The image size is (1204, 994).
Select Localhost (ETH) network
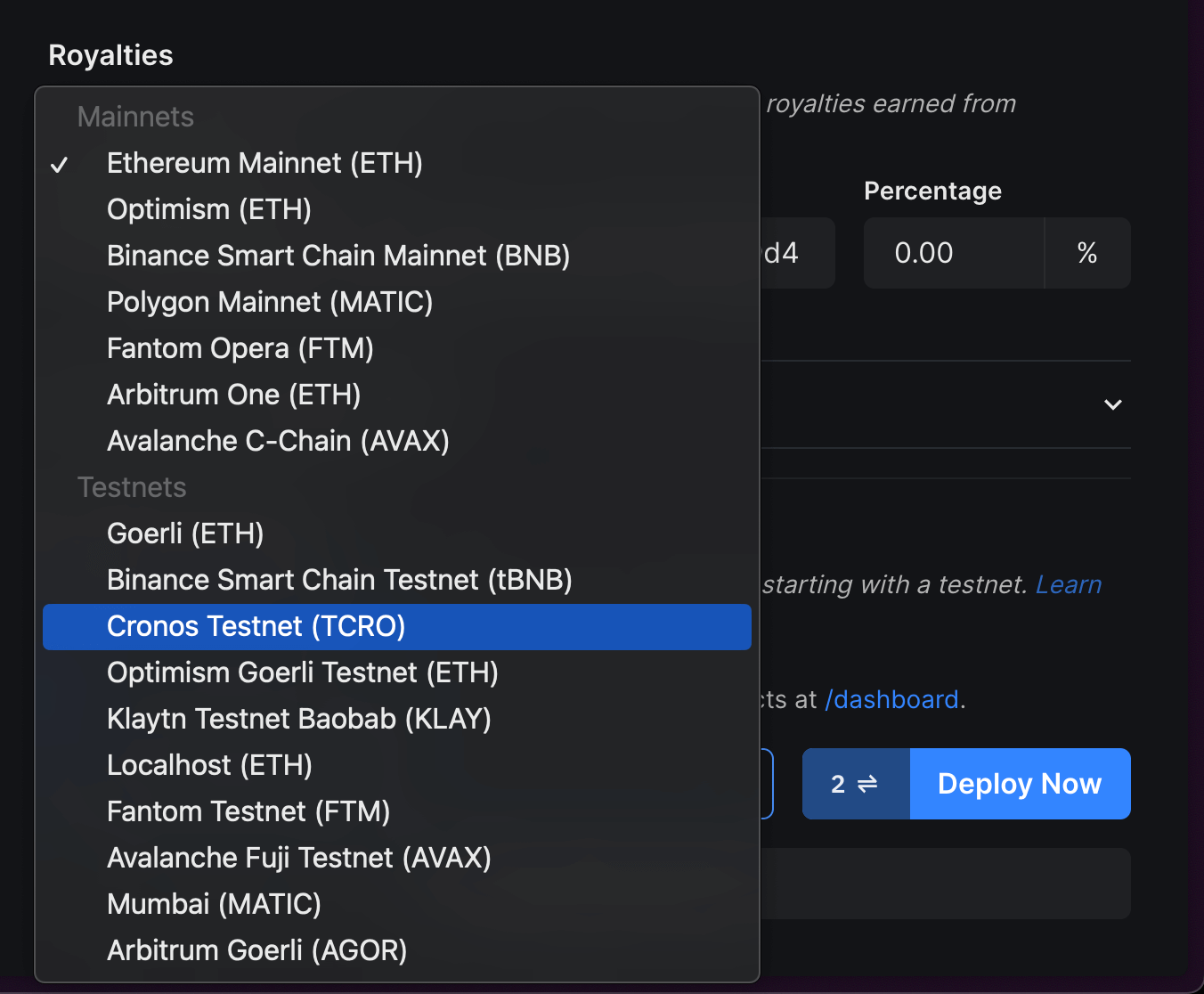208,765
